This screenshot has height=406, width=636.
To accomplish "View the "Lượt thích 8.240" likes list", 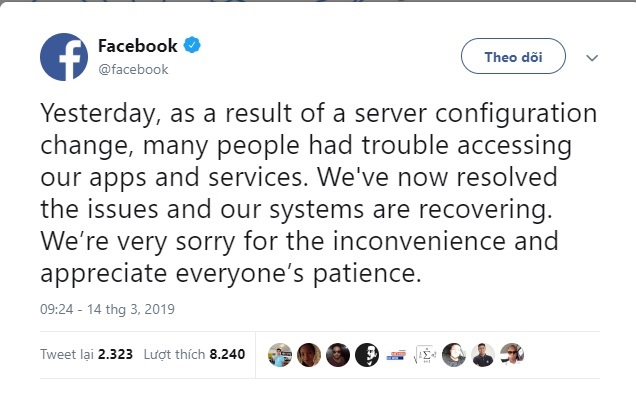I will pos(194,355).
